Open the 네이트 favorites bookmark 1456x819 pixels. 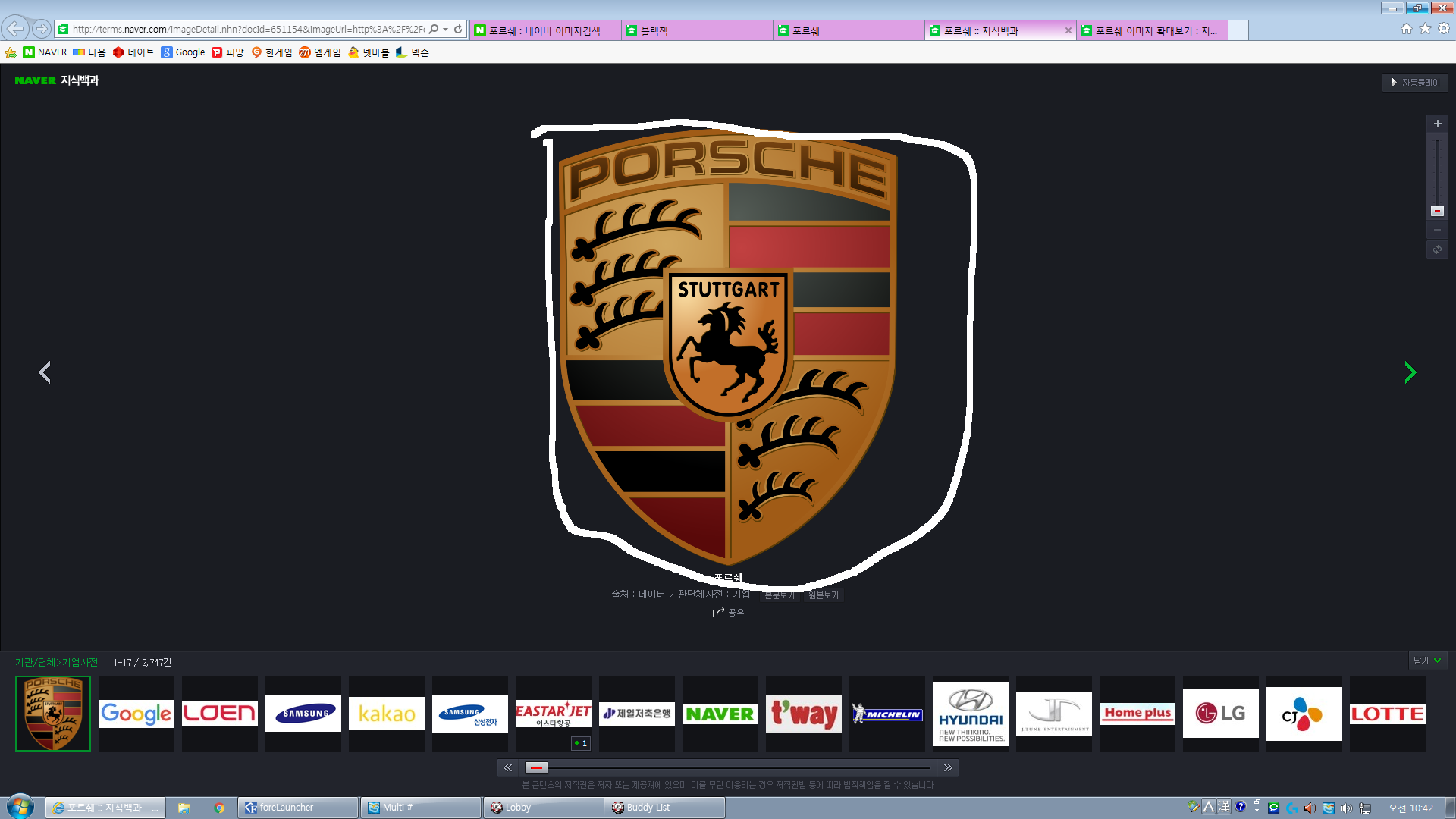coord(133,52)
